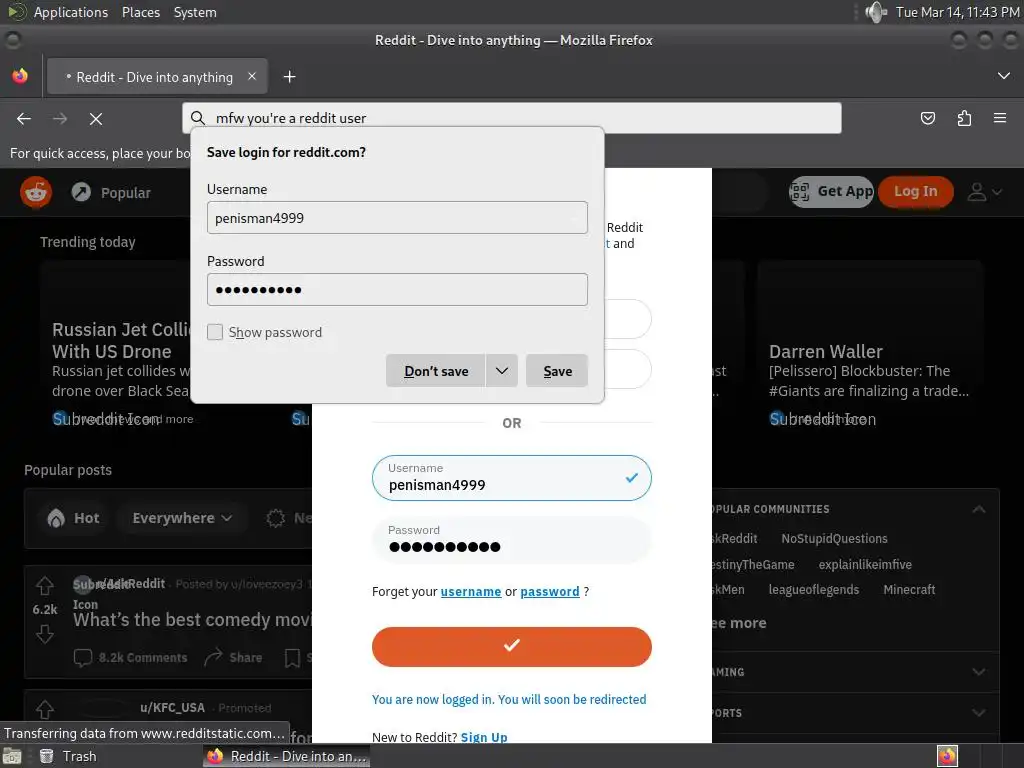Open the Trash item in the bottom panel
Image resolution: width=1024 pixels, height=768 pixels.
(x=68, y=756)
